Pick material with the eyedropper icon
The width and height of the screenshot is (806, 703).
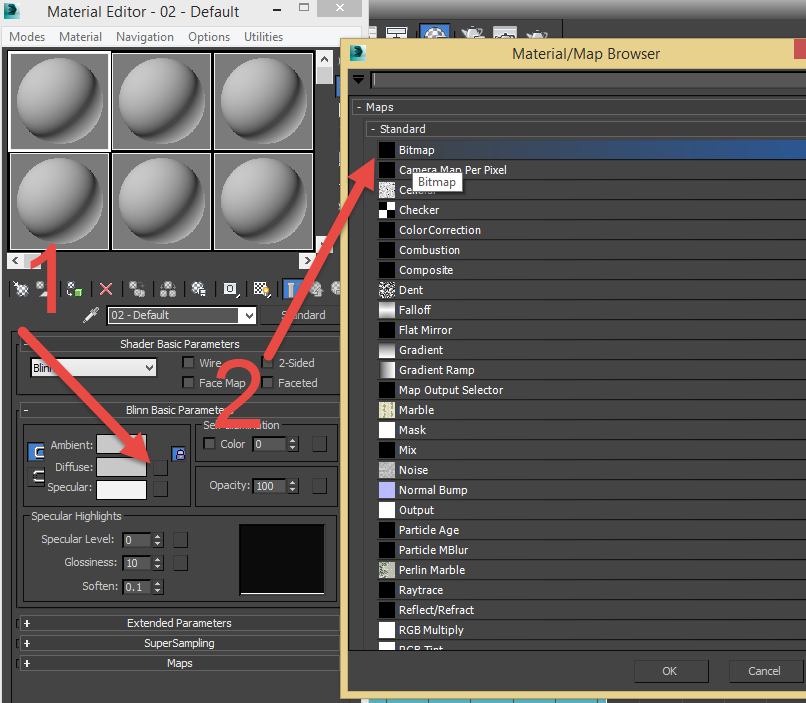coord(91,315)
